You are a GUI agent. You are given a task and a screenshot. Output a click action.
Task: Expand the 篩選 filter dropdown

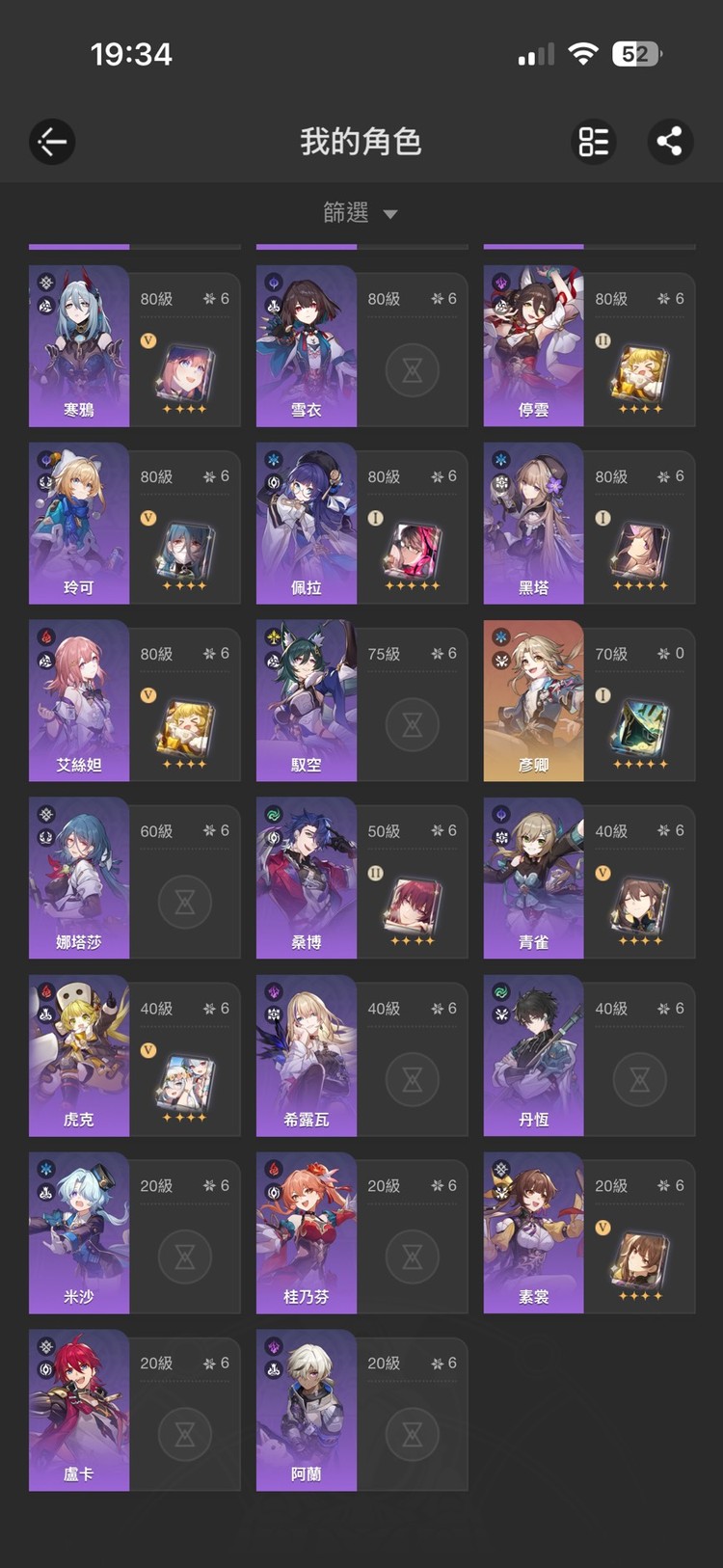[361, 212]
